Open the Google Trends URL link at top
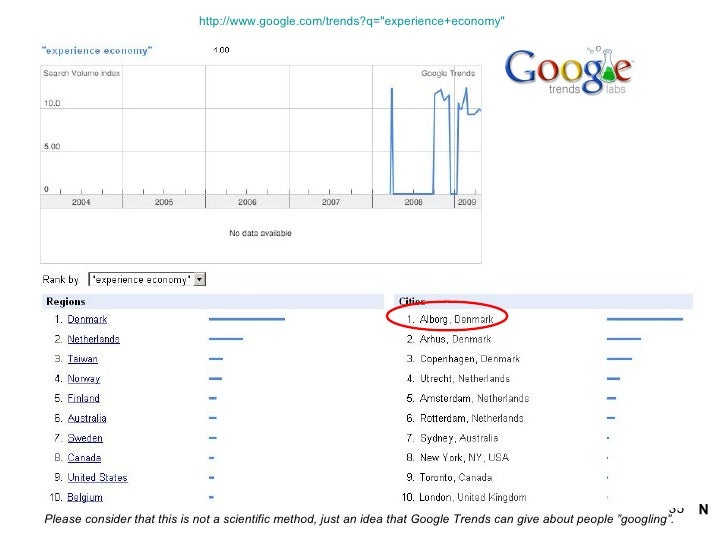Viewport: 728px width, 546px height. tap(351, 21)
